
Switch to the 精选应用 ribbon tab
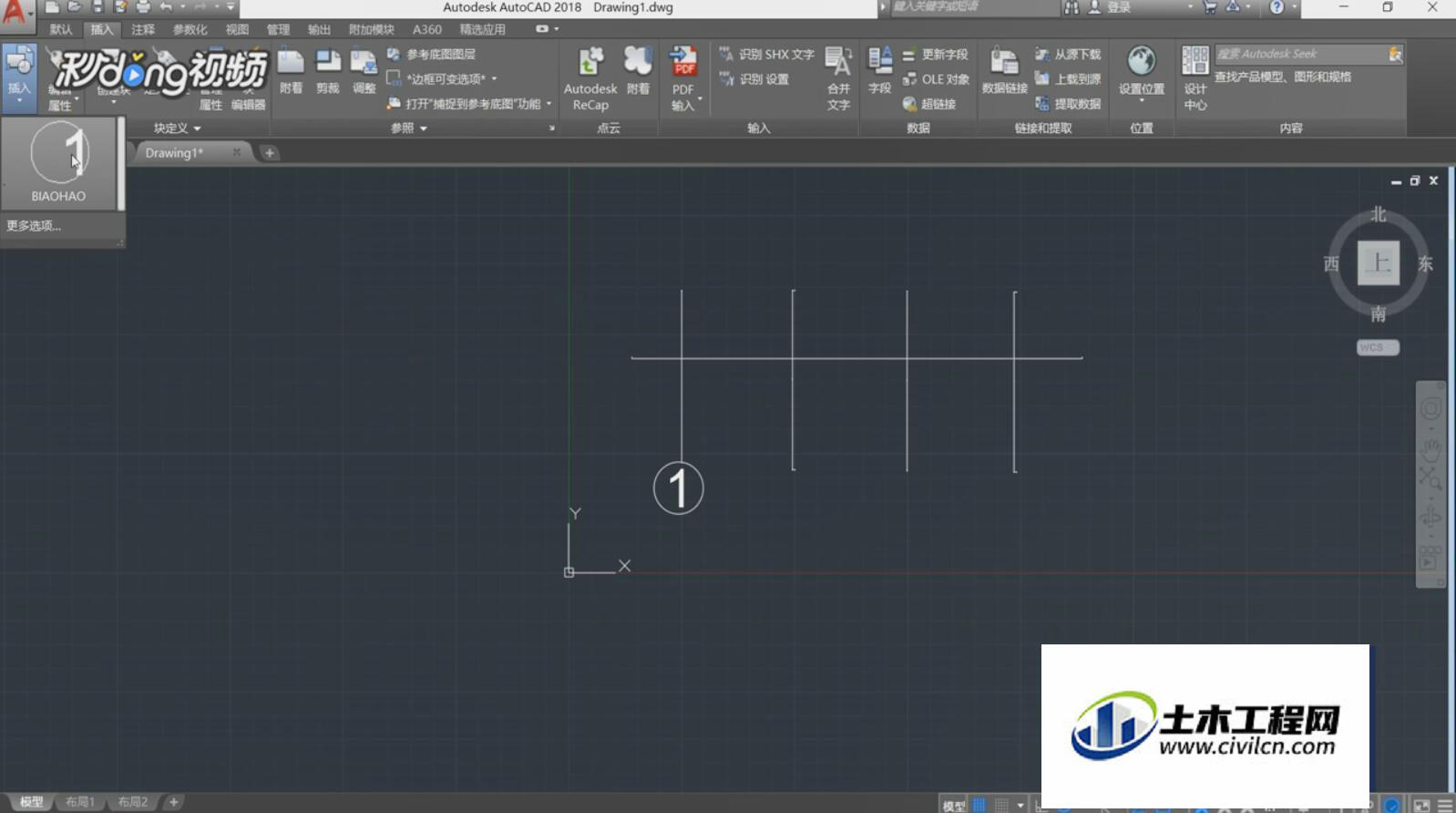coord(483,29)
